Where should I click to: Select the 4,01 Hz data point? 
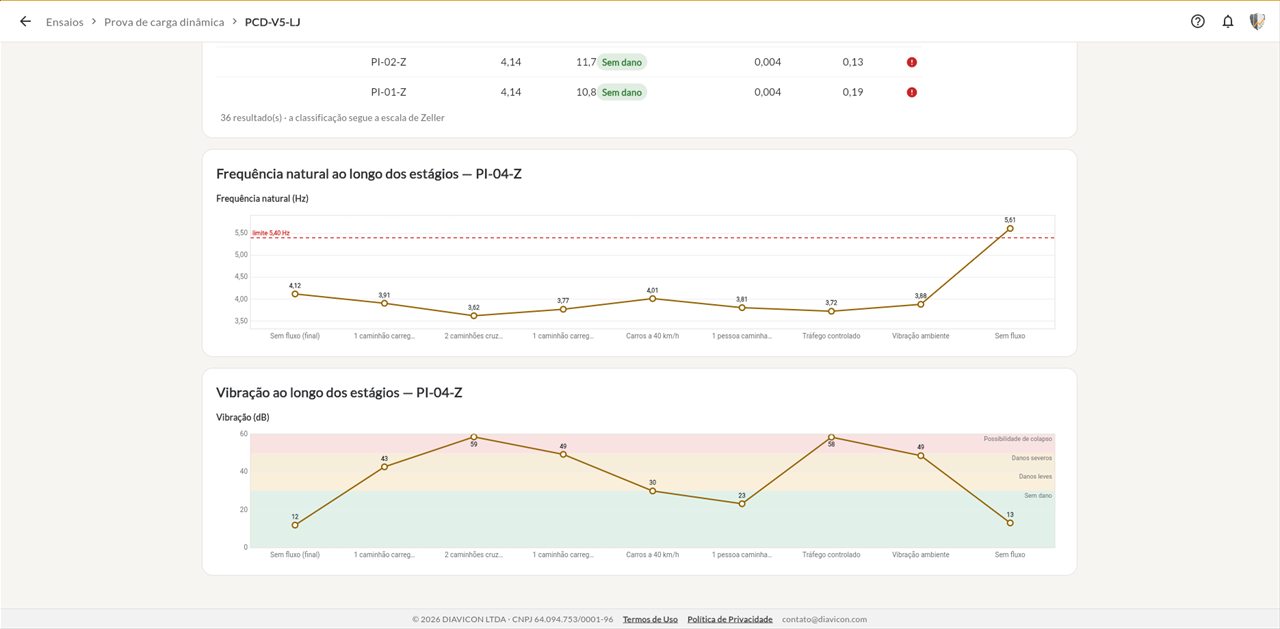click(653, 298)
